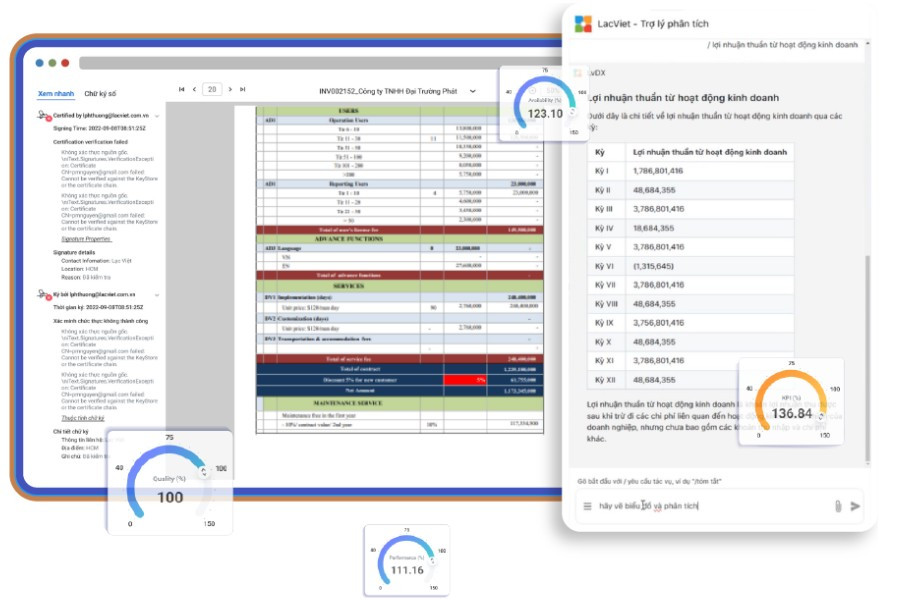The height and width of the screenshot is (600, 900).
Task: Collapse the 'Ký bởi lphthuong' signature entry
Action: (156, 295)
